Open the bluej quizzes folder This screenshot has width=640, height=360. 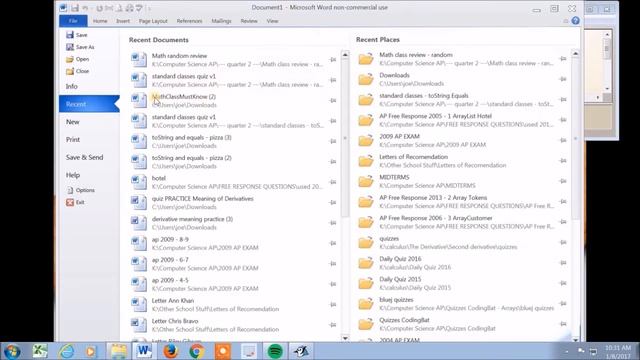click(462, 304)
